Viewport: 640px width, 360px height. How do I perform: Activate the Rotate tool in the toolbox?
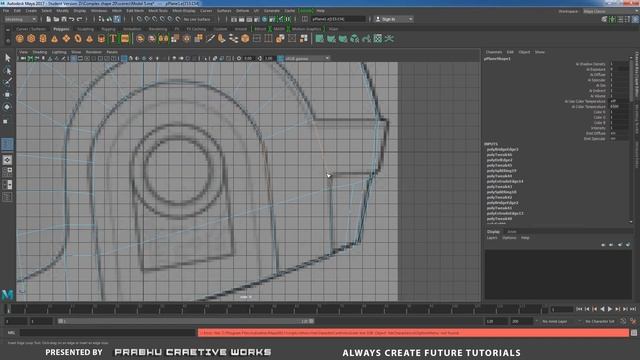click(7, 107)
